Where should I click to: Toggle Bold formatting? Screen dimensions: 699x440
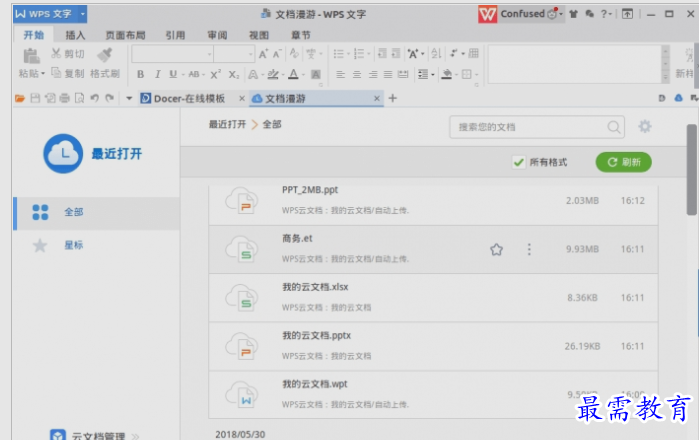140,74
